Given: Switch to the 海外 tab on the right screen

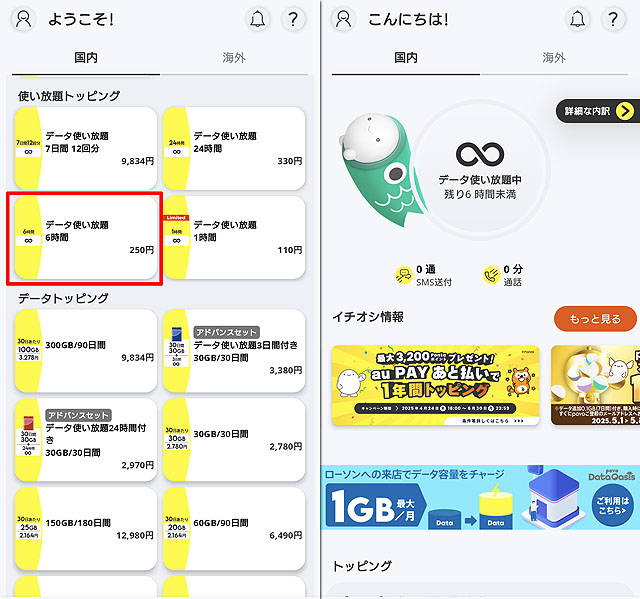Looking at the screenshot, I should click(554, 58).
